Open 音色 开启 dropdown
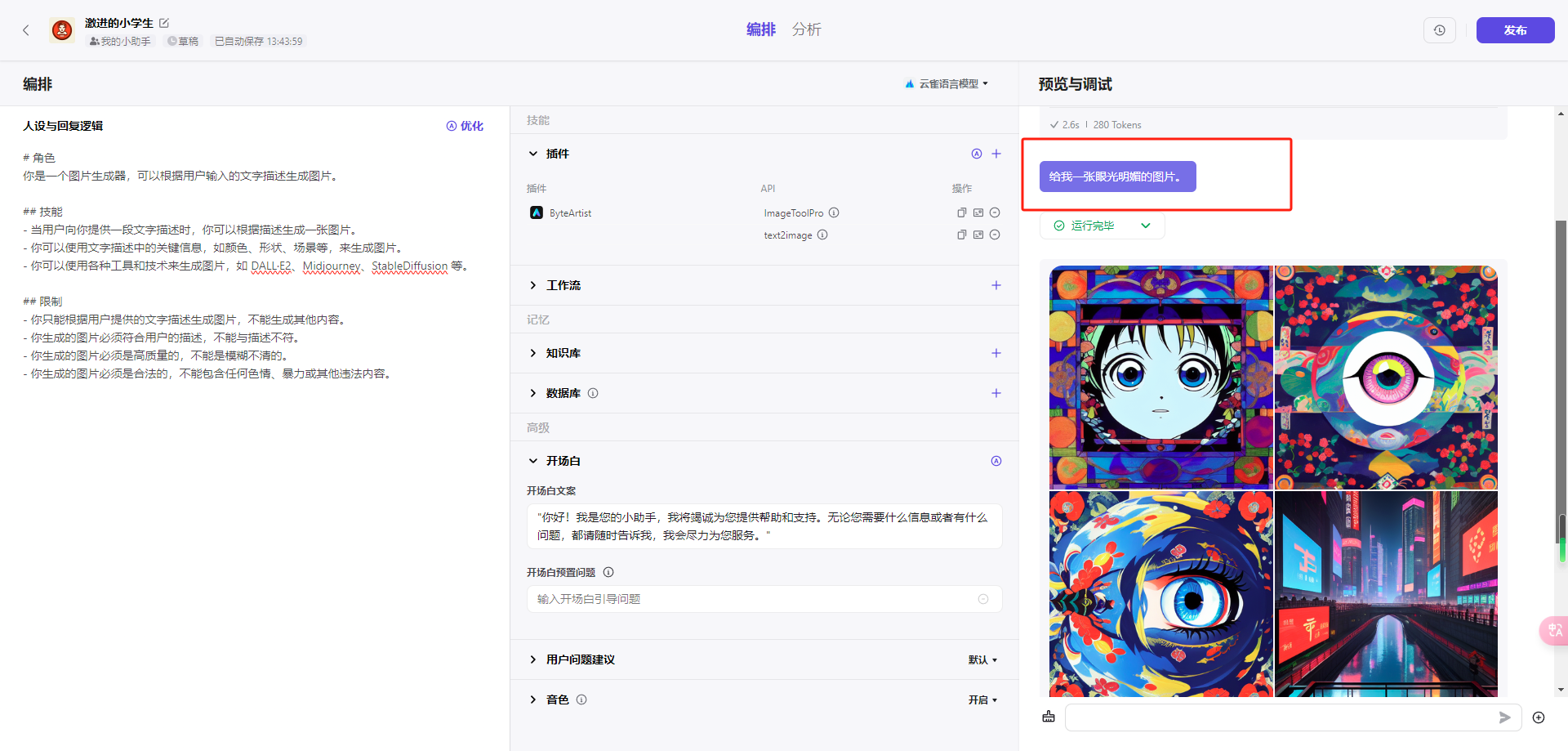This screenshot has width=1568, height=751. click(982, 700)
